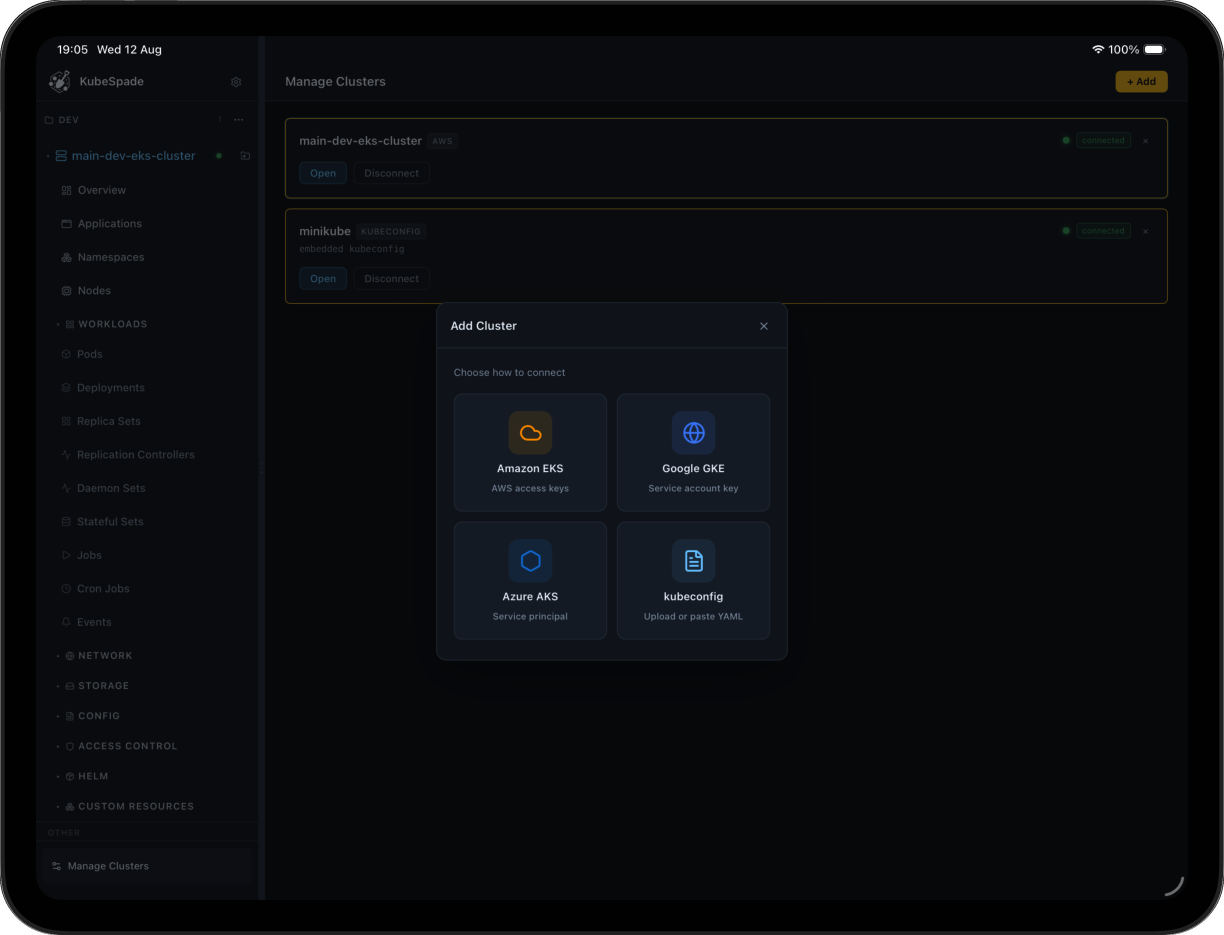The image size is (1224, 935).
Task: Remove main-dev-eks-cluster using its x icon
Action: tap(1146, 141)
